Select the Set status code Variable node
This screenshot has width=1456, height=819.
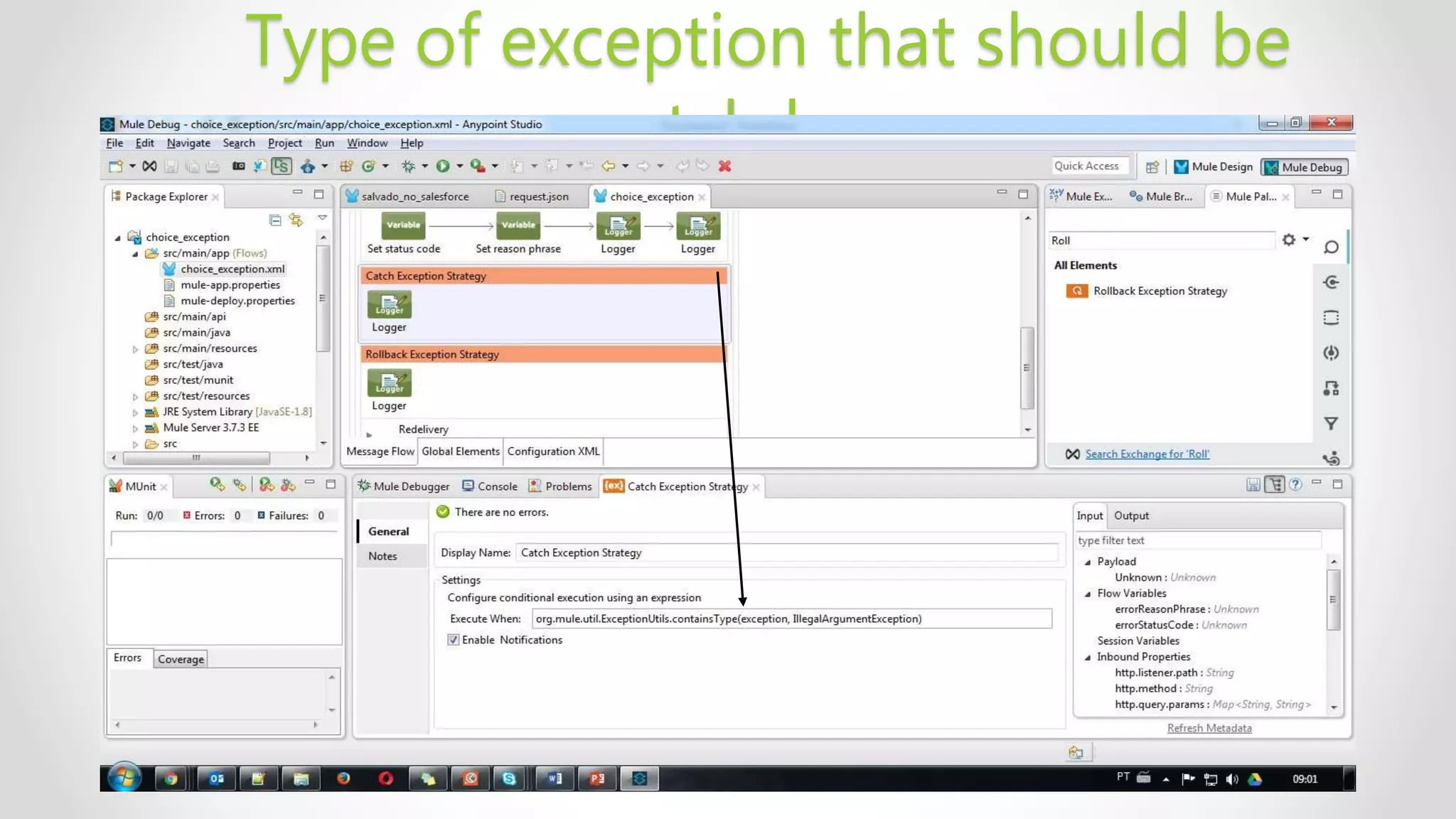pos(403,225)
